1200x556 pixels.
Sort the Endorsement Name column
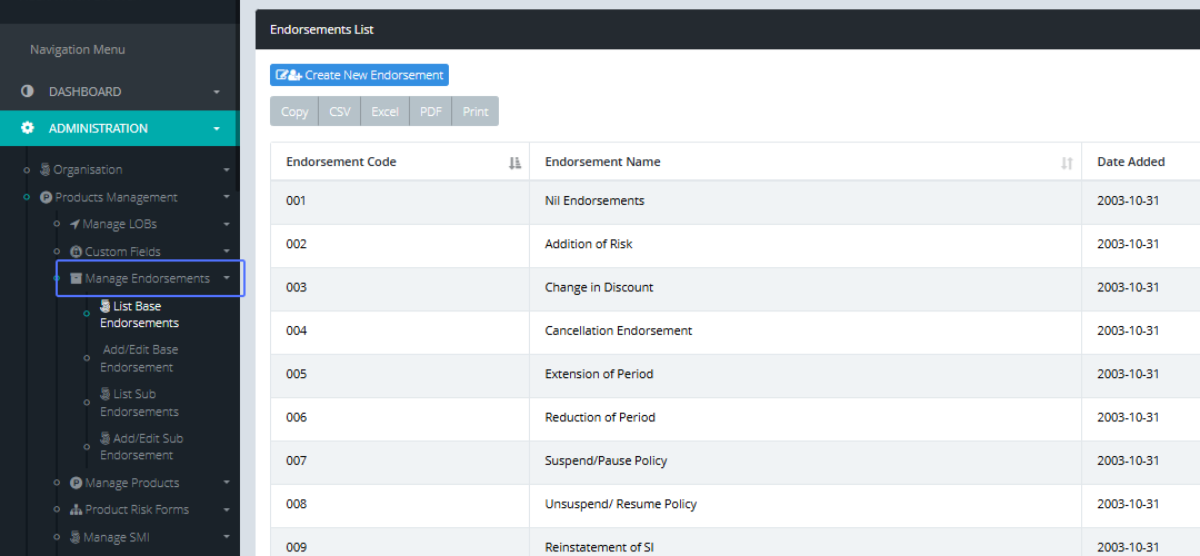click(1067, 163)
